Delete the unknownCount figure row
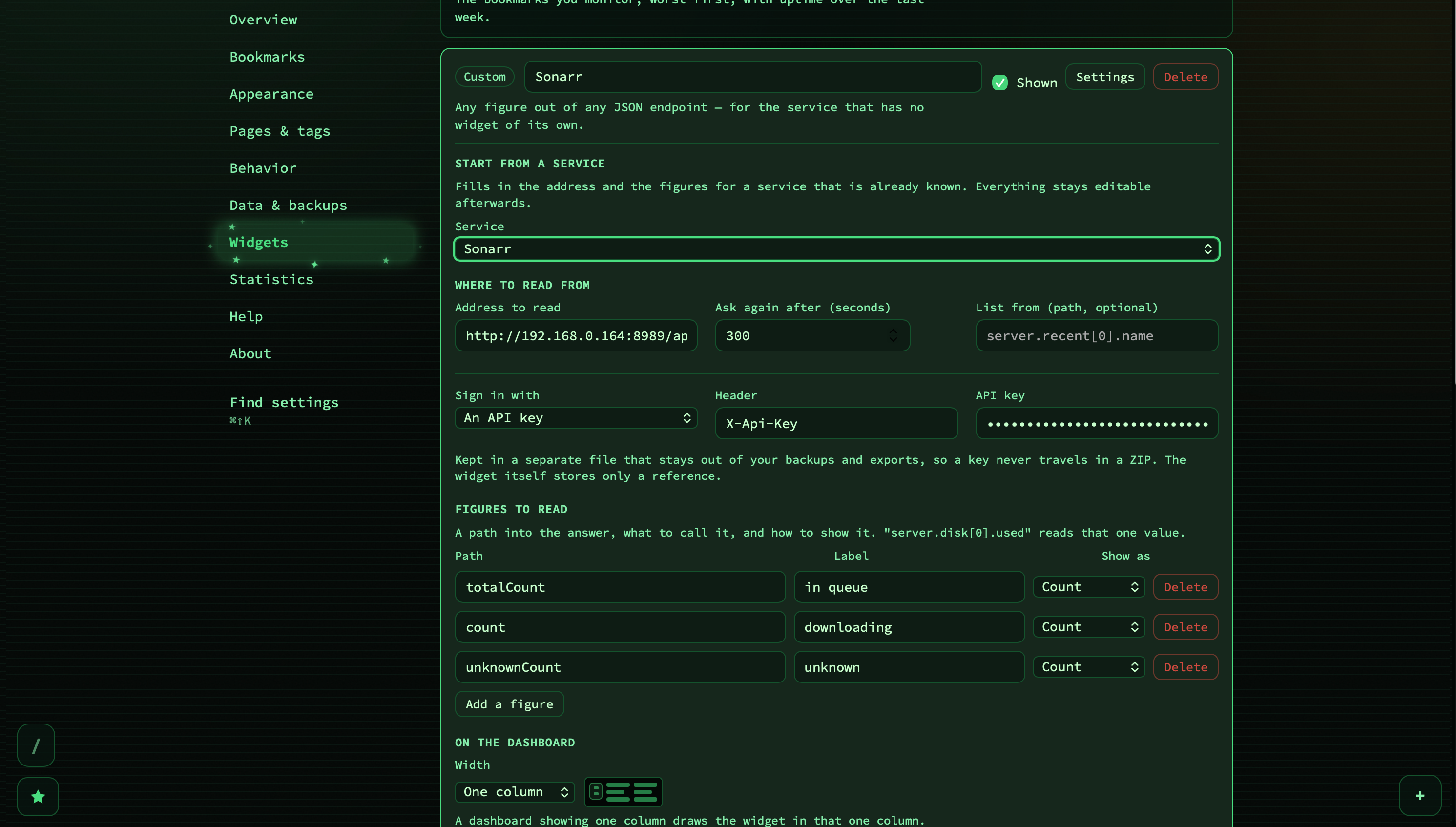This screenshot has height=827, width=1456. (x=1185, y=667)
